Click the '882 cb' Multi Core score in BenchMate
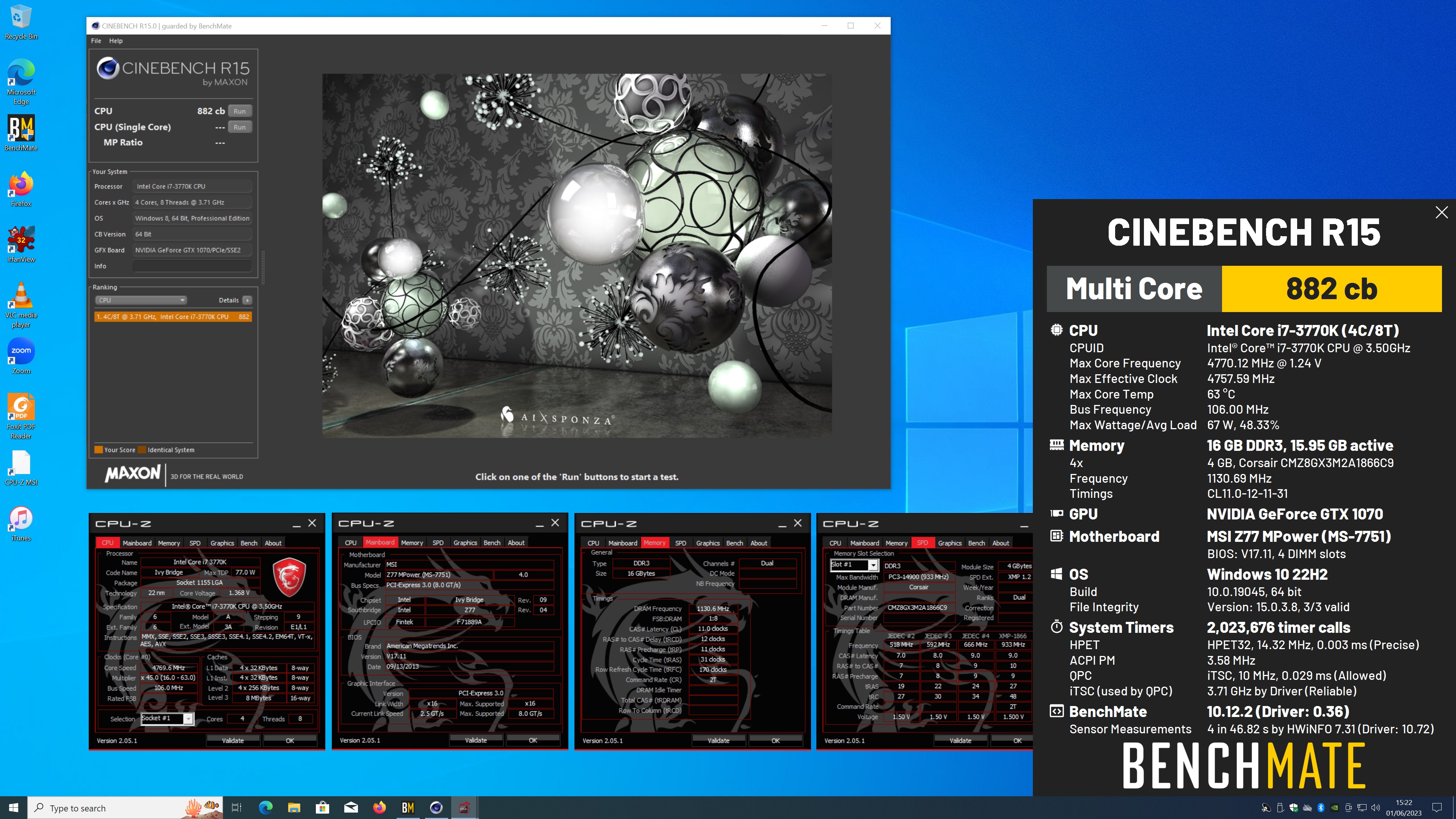The width and height of the screenshot is (1456, 819). pyautogui.click(x=1332, y=289)
